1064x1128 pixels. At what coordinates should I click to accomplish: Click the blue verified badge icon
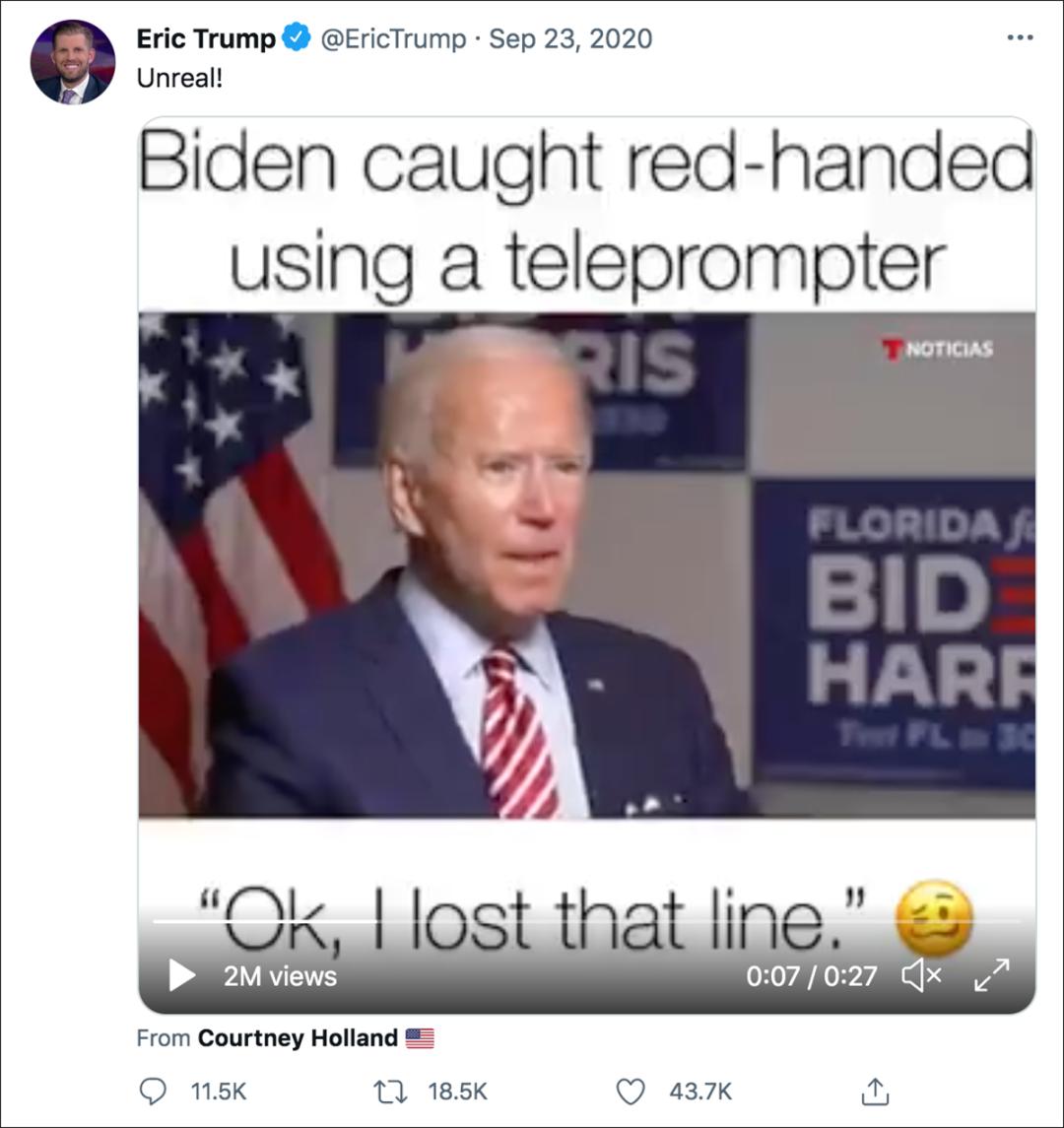(x=296, y=37)
